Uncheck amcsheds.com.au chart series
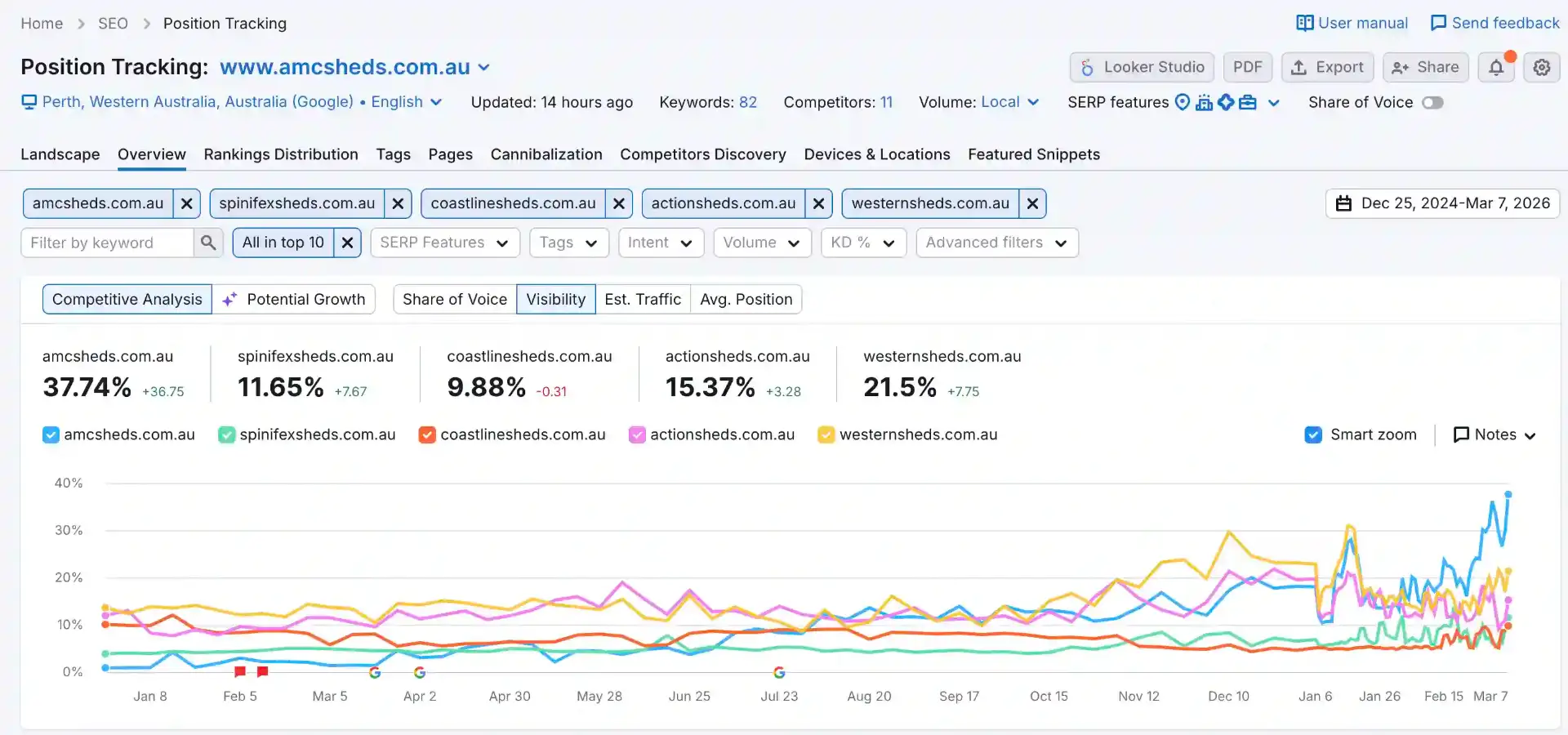The height and width of the screenshot is (735, 1568). pos(51,435)
